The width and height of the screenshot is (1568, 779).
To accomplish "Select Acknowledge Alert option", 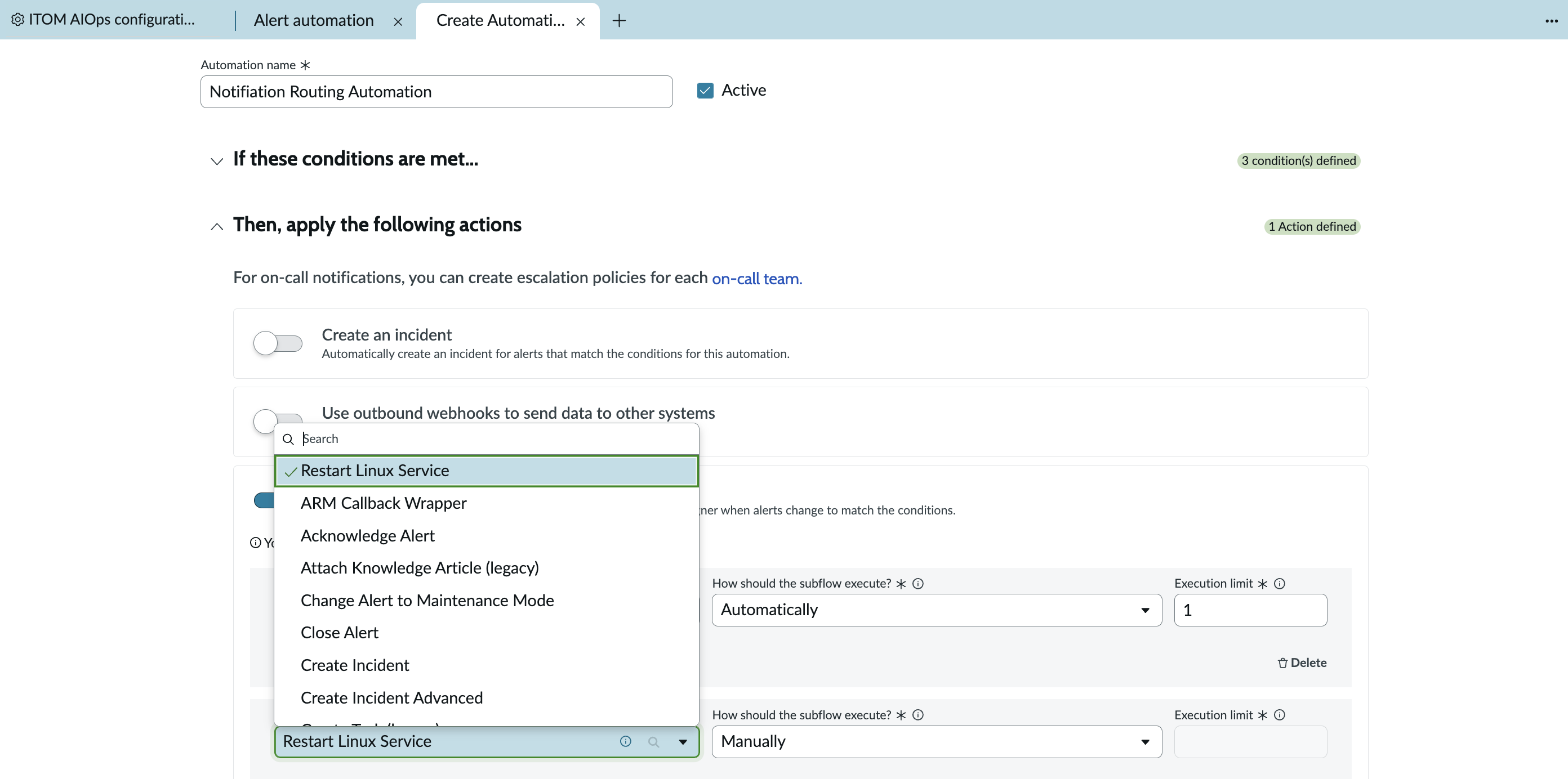I will [487, 535].
